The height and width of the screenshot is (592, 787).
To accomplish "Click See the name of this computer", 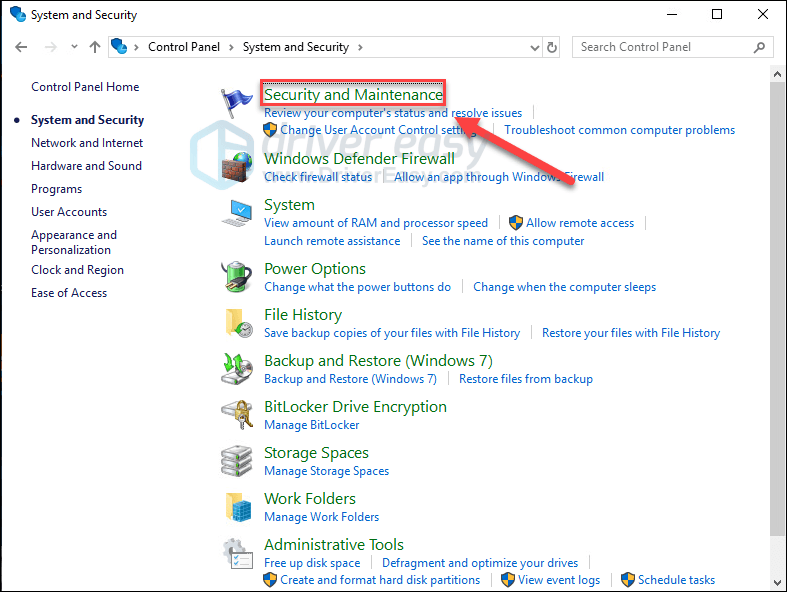I will [503, 241].
